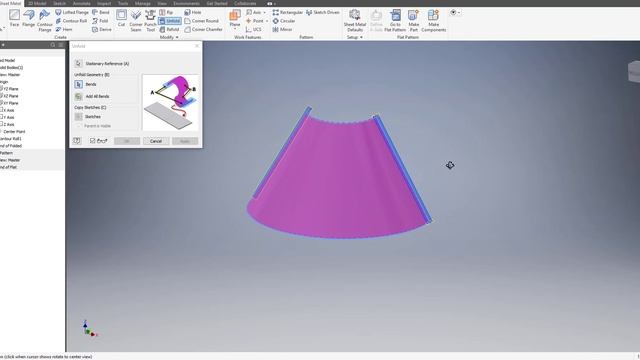
Task: Select the Derive command
Action: tap(102, 29)
